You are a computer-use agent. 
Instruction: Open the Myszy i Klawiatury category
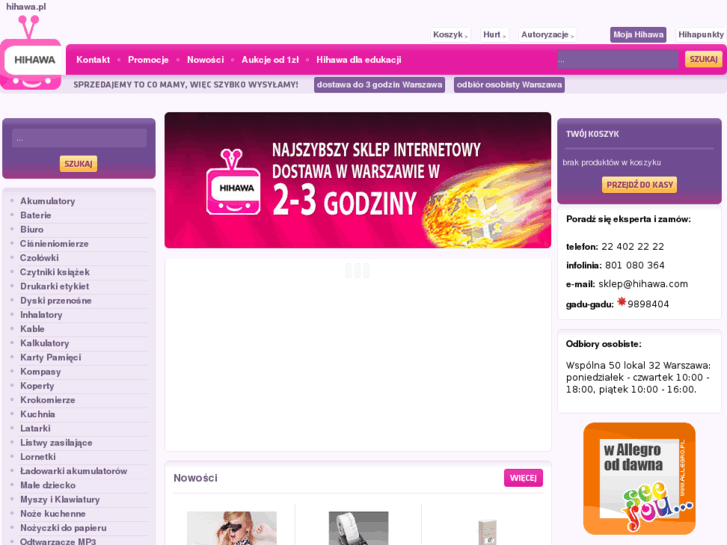[60, 500]
